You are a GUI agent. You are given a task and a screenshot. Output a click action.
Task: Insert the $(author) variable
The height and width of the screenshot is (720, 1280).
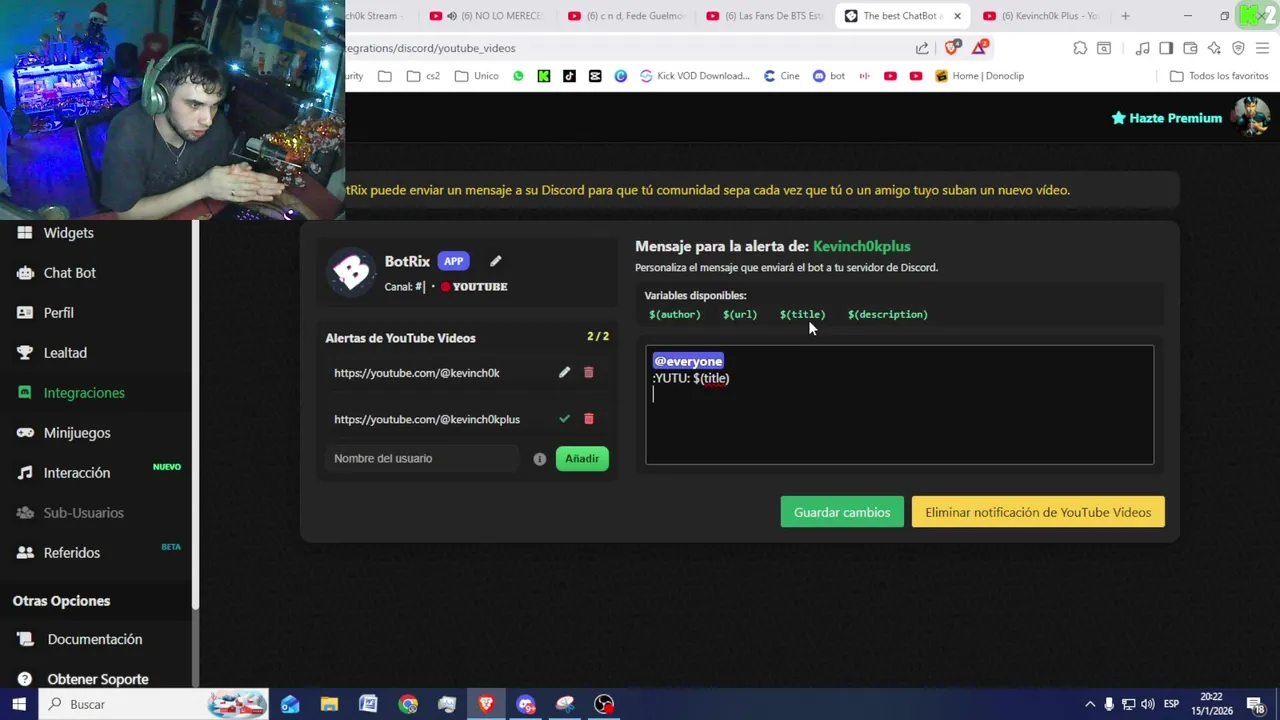point(675,314)
